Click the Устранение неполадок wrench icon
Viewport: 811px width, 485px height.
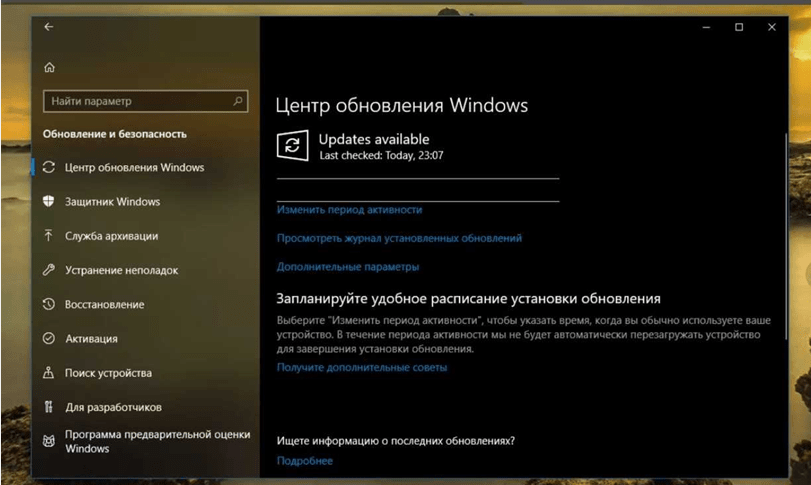[x=48, y=270]
